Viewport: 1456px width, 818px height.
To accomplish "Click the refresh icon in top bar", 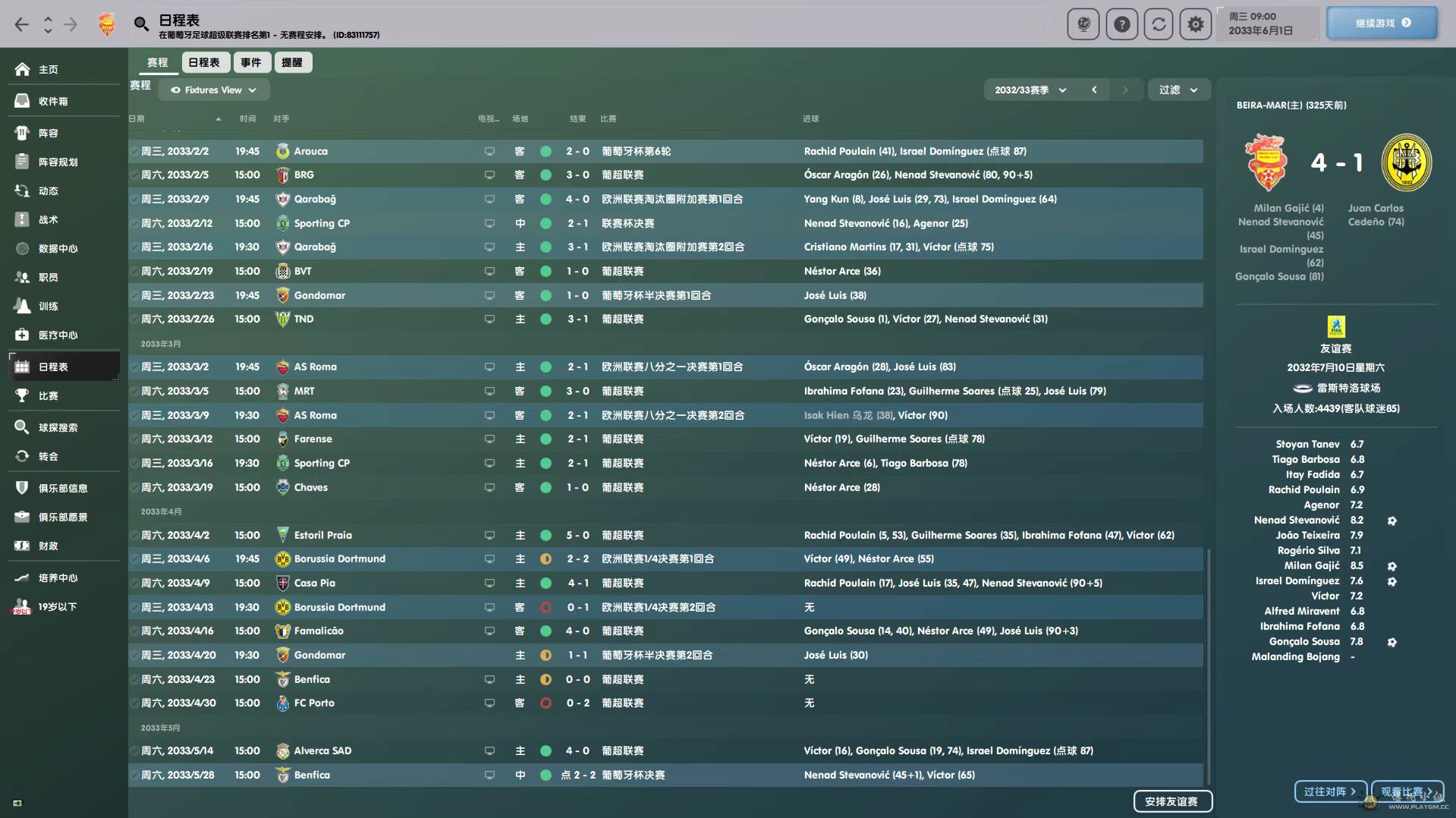I will 1159,24.
